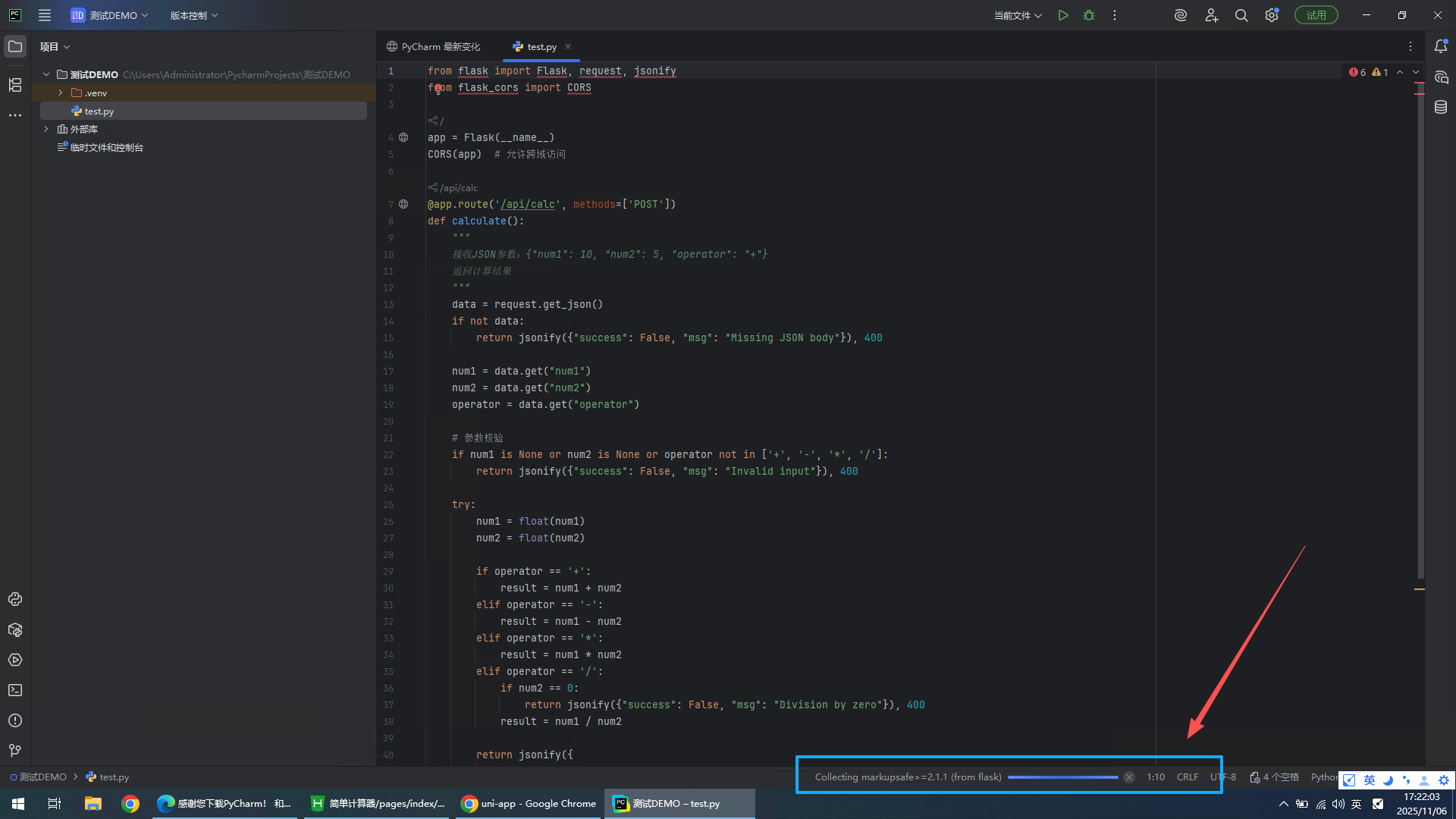This screenshot has height=819, width=1456.
Task: Expand the 外部库 node
Action: pos(46,129)
